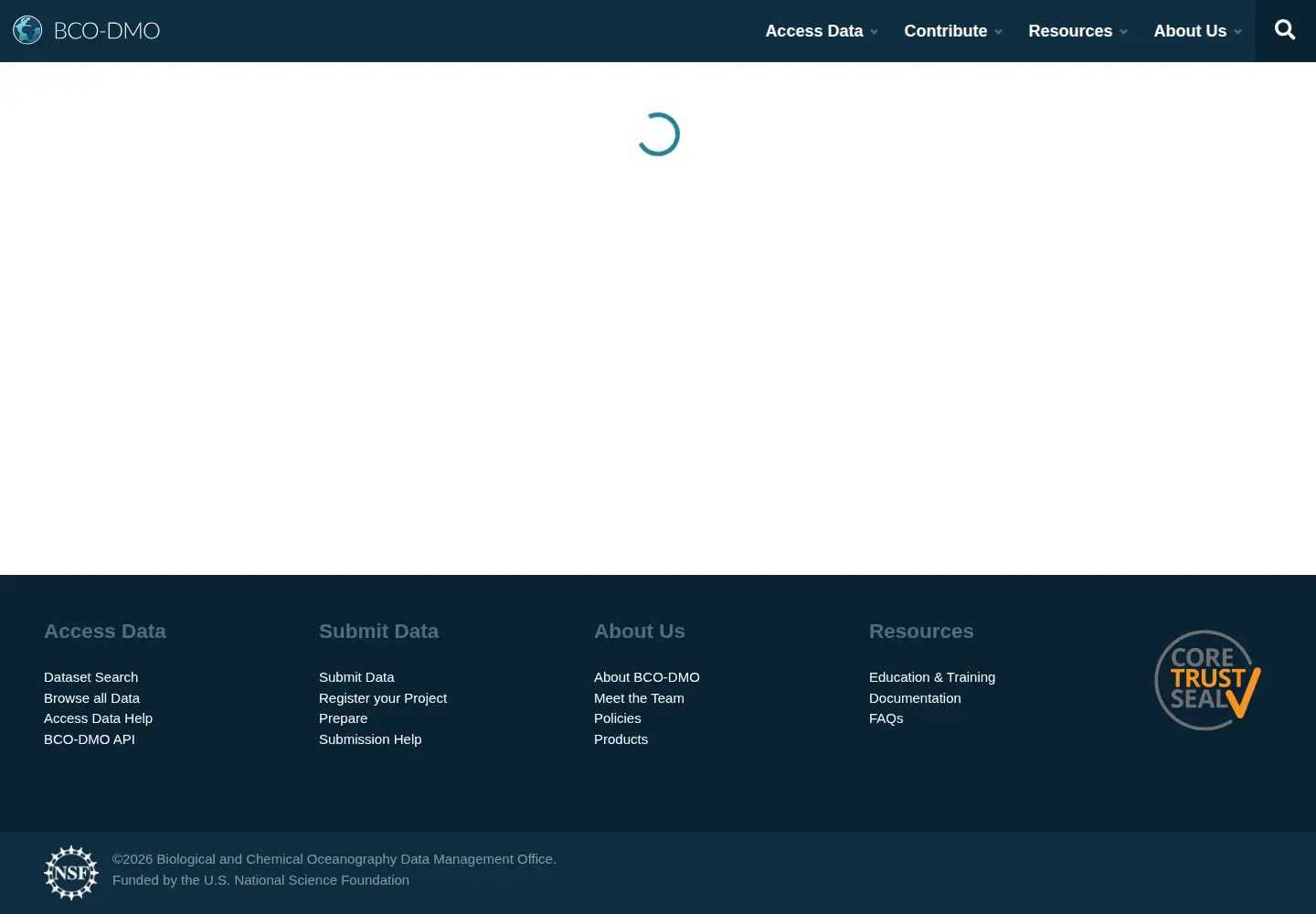Open the Policies link
This screenshot has width=1316, height=914.
618,718
